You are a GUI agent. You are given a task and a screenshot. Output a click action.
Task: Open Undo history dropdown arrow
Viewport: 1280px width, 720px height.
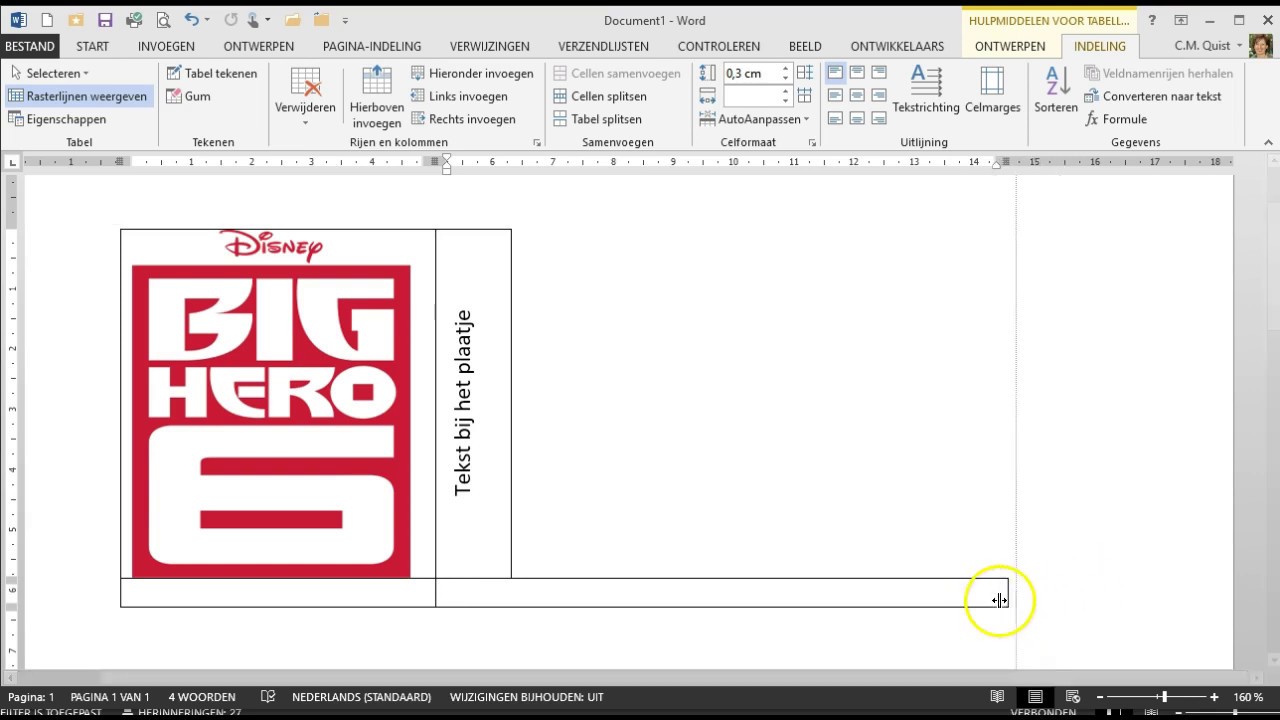[x=207, y=20]
